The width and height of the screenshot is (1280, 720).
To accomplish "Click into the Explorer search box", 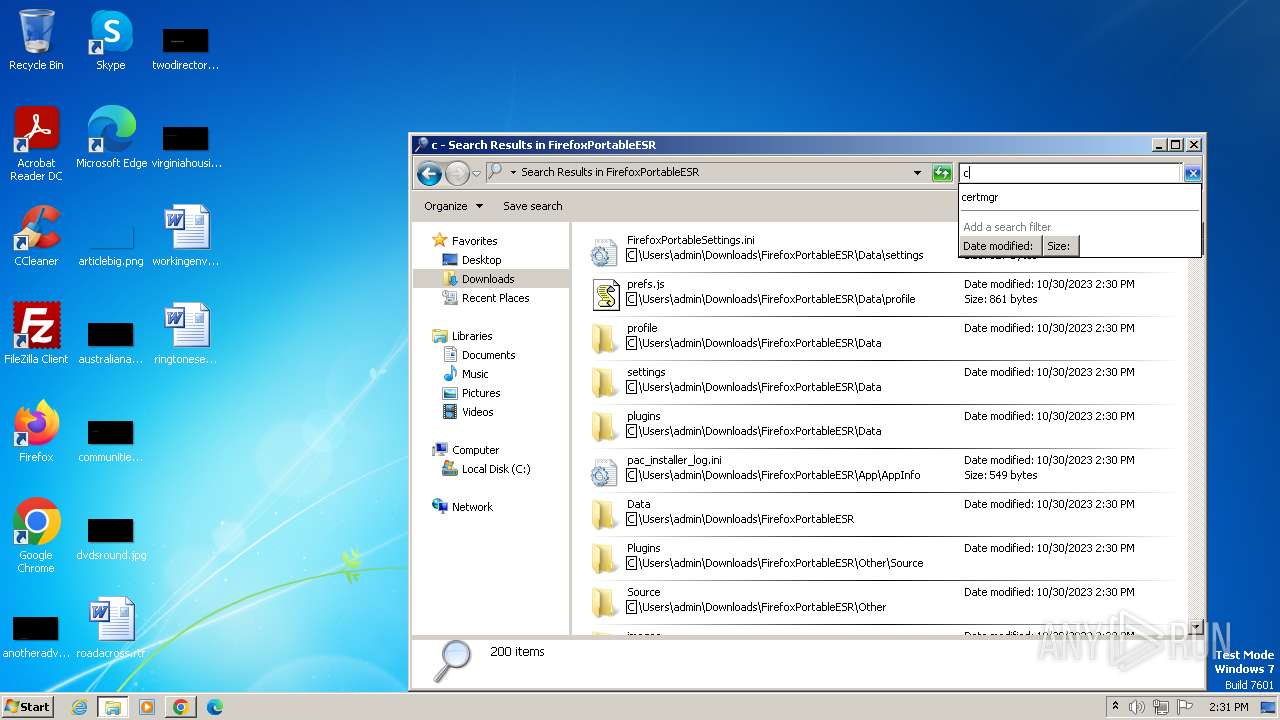I will [1069, 173].
